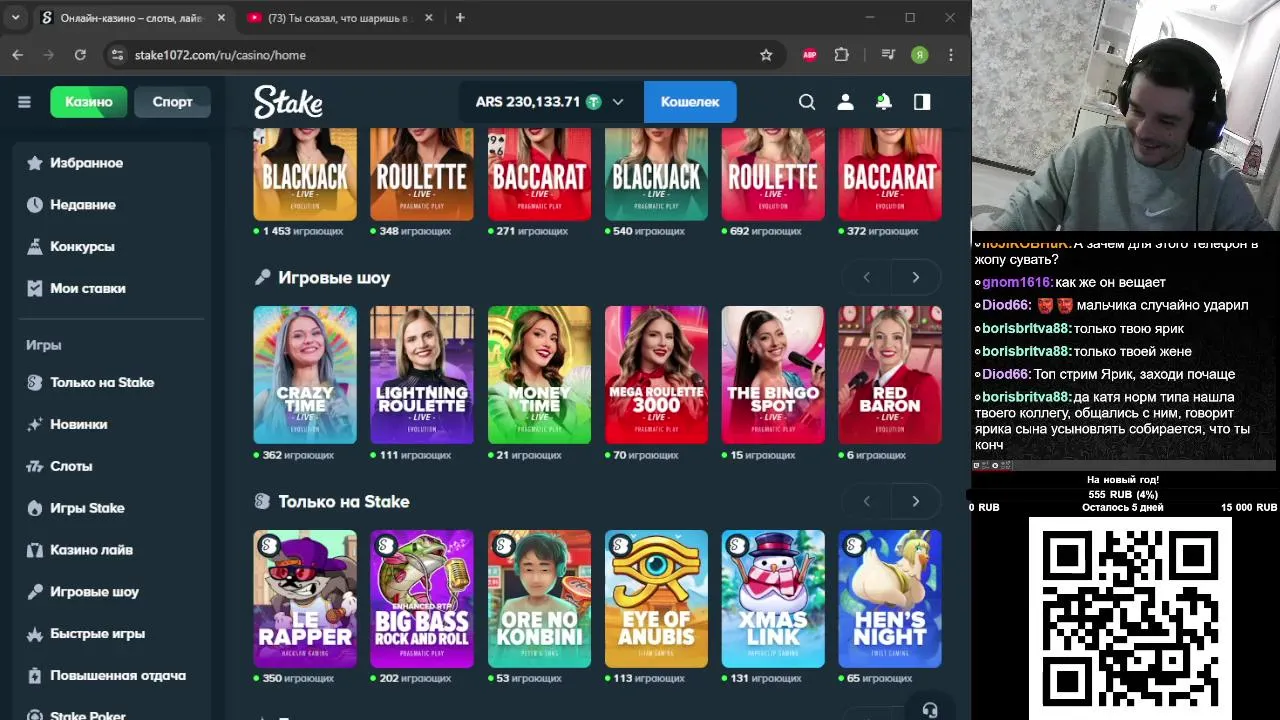
Task: Open the tab search dropdown arrow
Action: [15, 18]
